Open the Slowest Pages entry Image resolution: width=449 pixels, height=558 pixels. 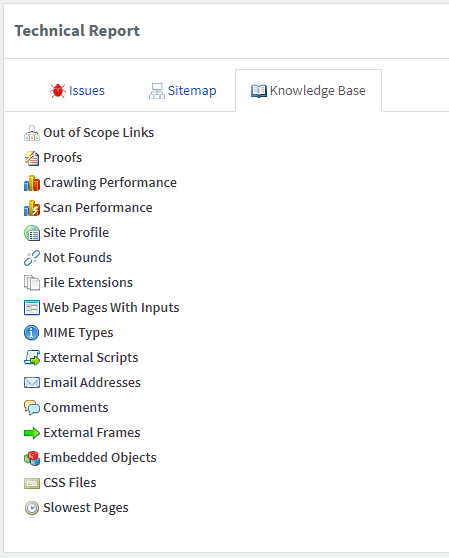click(x=86, y=508)
